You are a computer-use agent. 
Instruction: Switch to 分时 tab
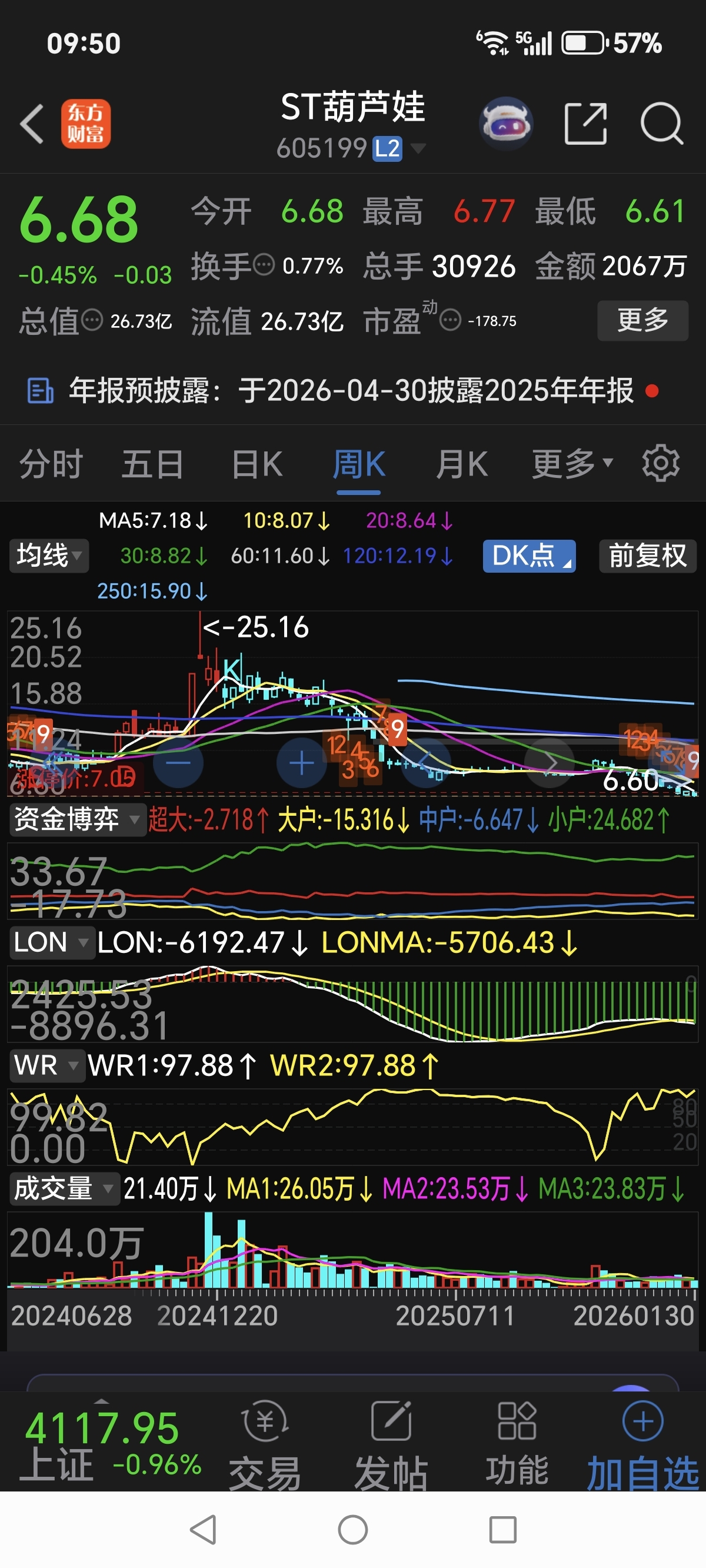[x=51, y=464]
